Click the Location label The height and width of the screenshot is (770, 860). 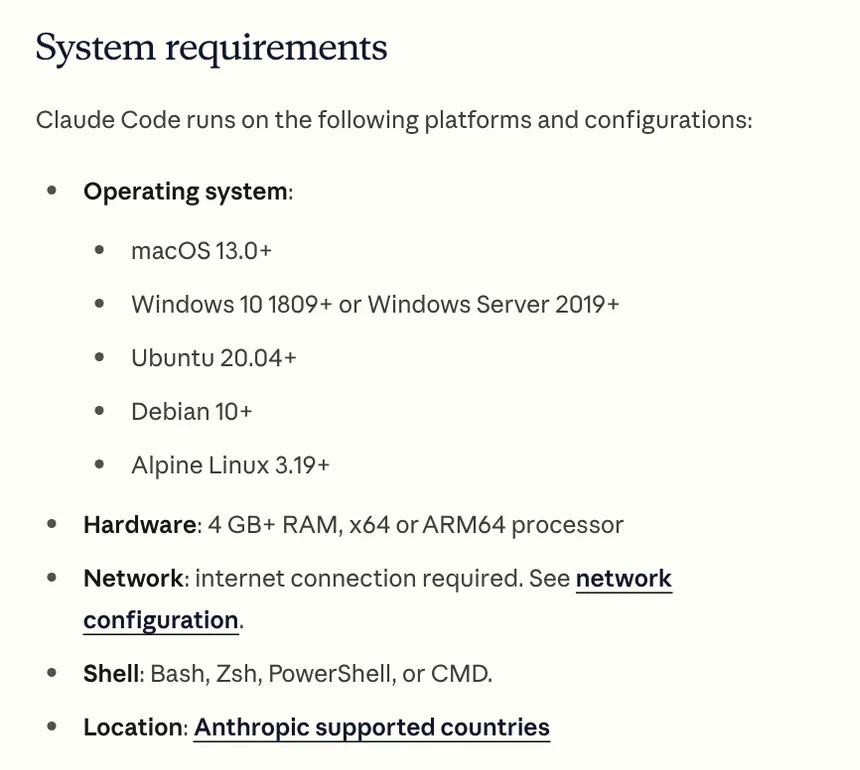[x=133, y=727]
